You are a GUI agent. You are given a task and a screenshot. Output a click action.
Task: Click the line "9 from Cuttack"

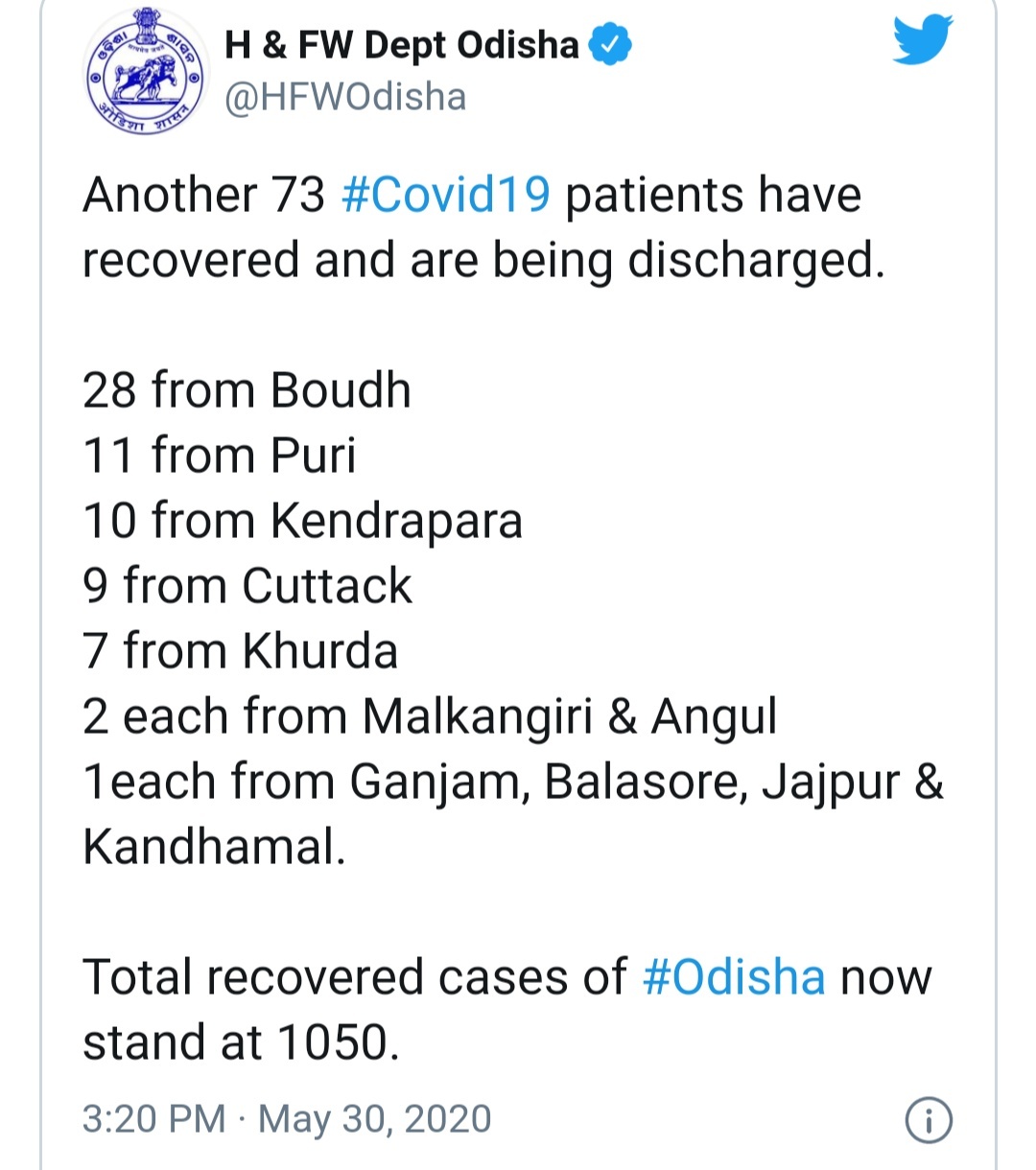click(x=247, y=586)
